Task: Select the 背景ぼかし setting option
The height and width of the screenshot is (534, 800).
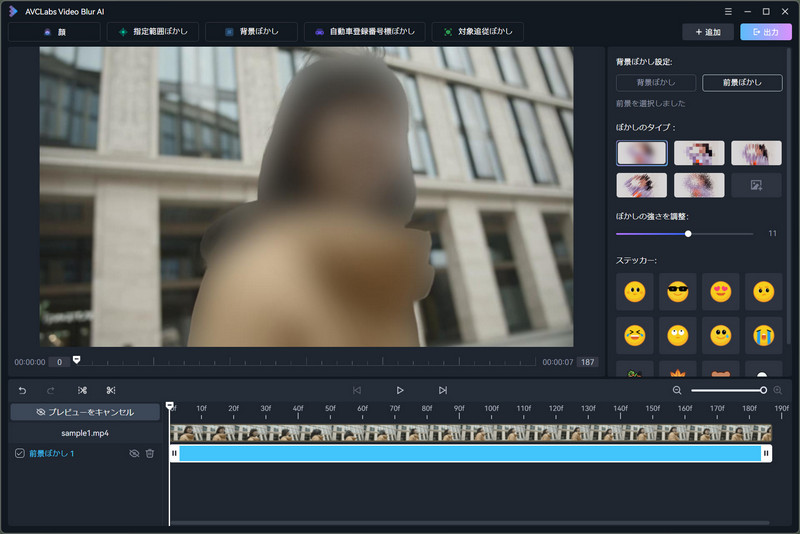Action: [x=656, y=83]
